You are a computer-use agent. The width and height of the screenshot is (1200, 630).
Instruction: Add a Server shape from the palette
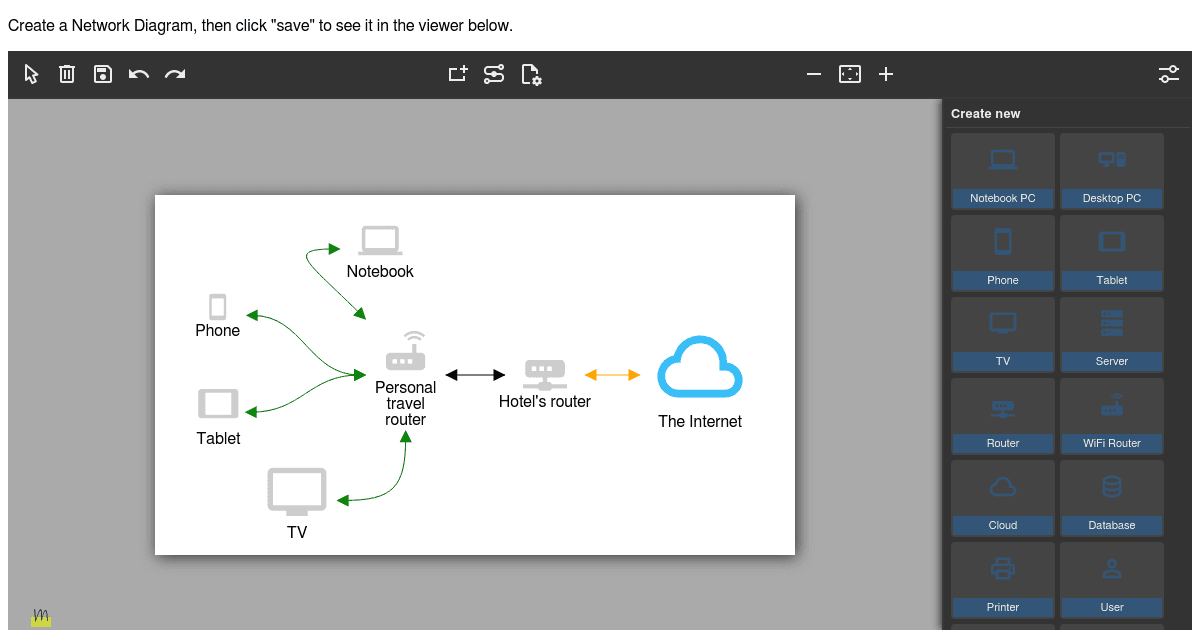(1111, 333)
